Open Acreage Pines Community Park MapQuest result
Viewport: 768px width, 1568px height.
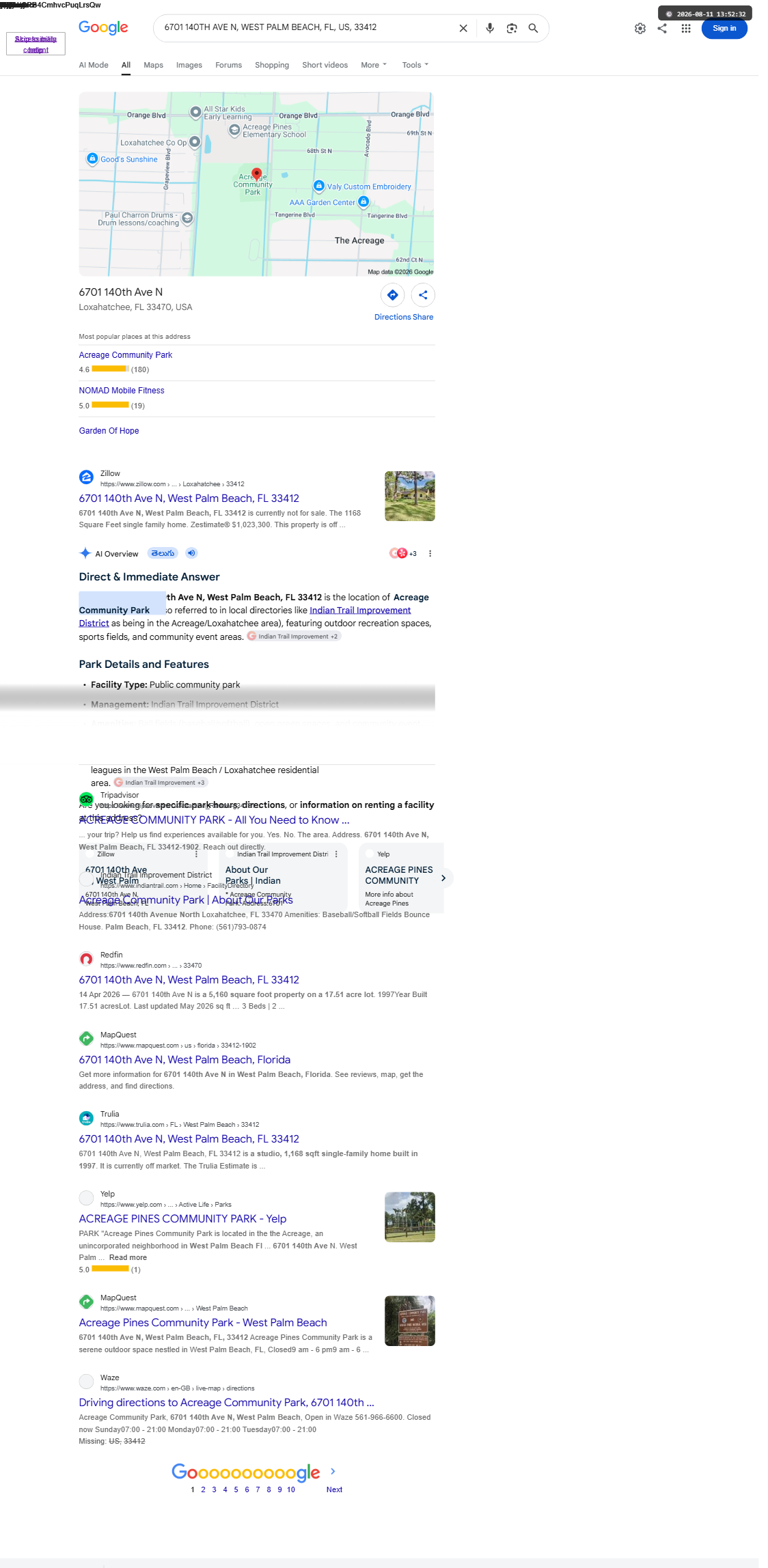pos(203,1323)
